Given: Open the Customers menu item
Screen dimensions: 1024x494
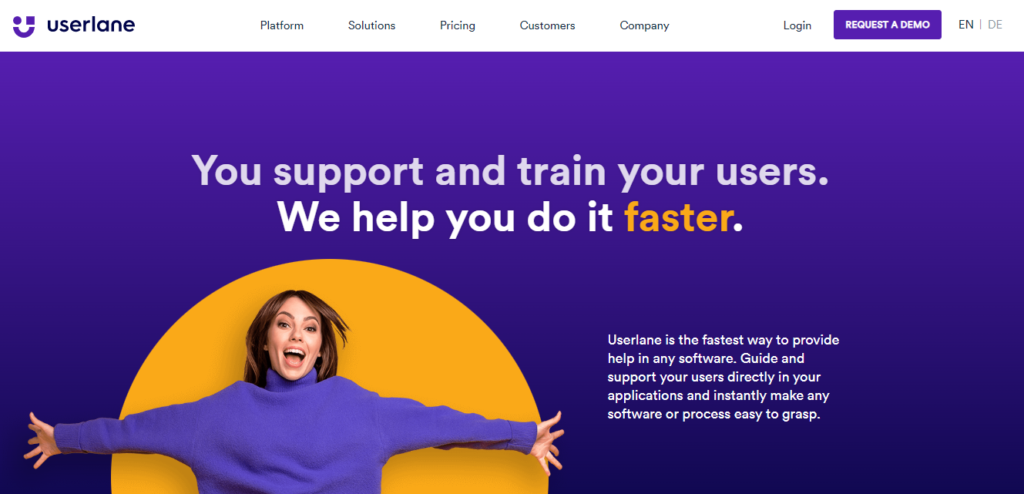Looking at the screenshot, I should 547,25.
